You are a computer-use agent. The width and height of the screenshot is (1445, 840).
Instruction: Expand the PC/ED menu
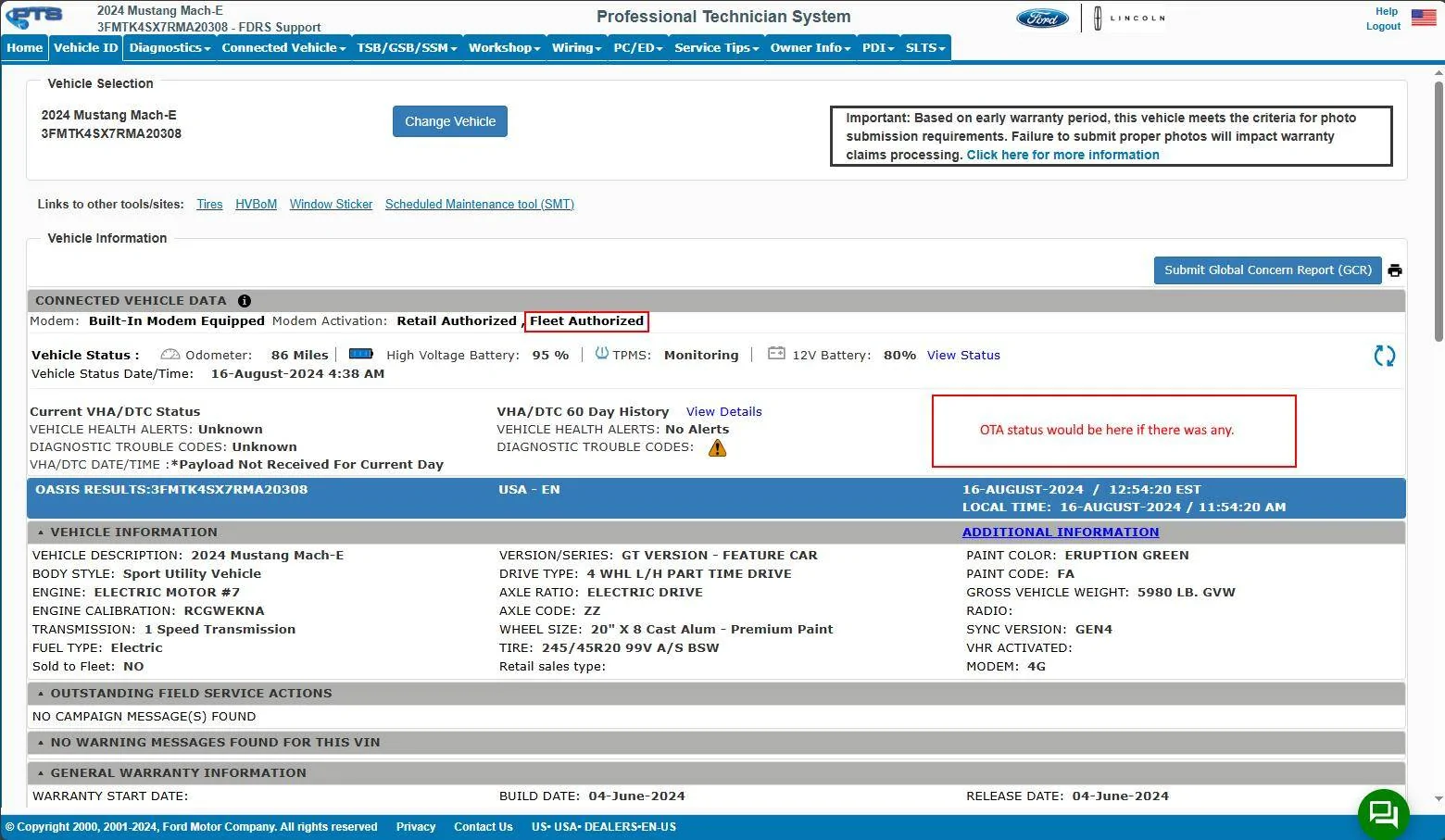point(637,48)
